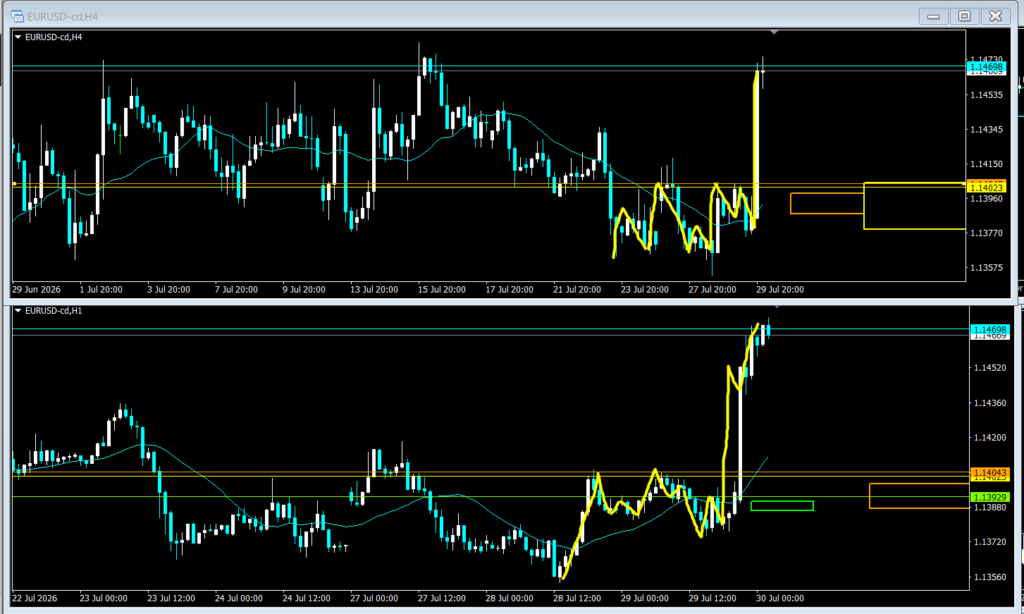The image size is (1024, 614).
Task: Click the orange 1.14043 price tag on H1 chart
Action: coord(990,472)
